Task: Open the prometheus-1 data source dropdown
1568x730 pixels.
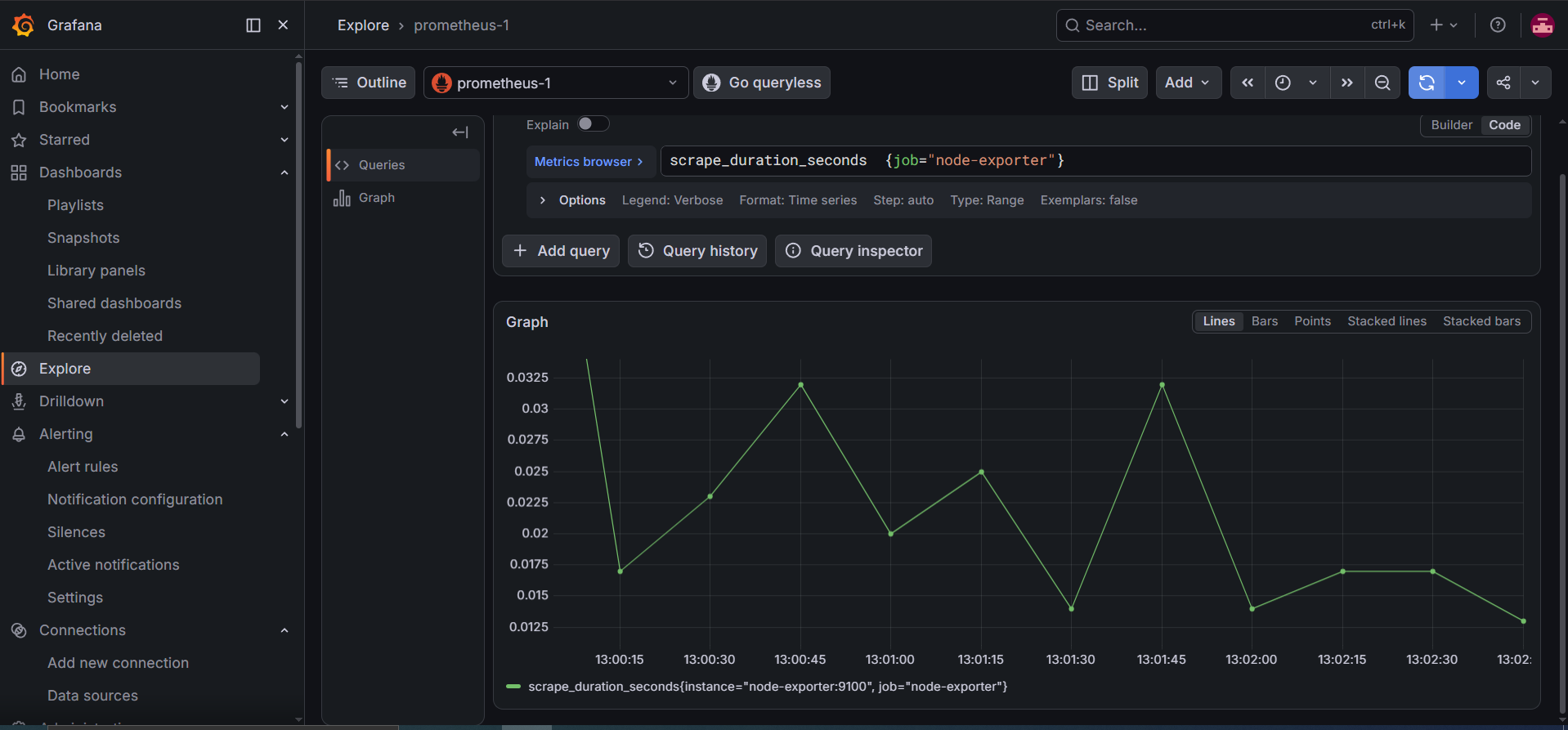Action: (556, 83)
